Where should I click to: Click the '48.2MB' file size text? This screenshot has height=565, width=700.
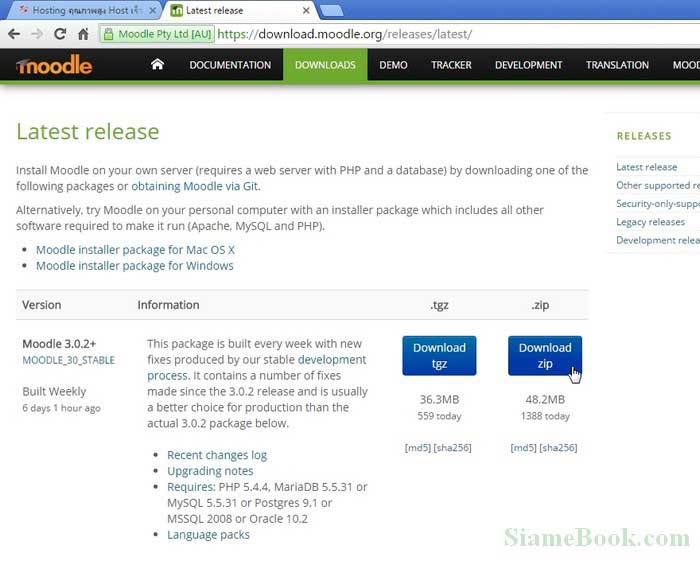click(x=545, y=399)
